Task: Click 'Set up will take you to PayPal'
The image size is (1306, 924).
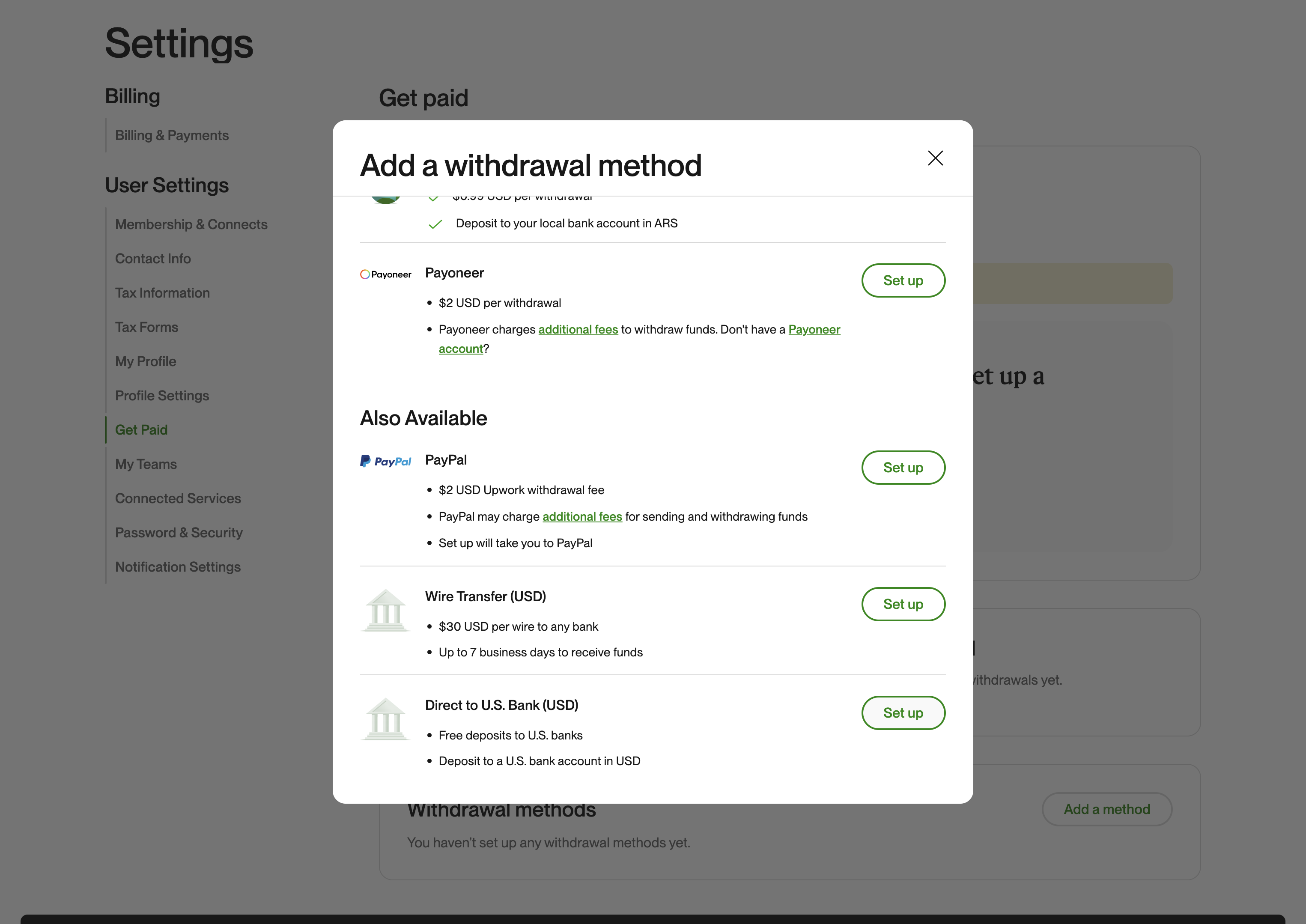Action: (516, 543)
